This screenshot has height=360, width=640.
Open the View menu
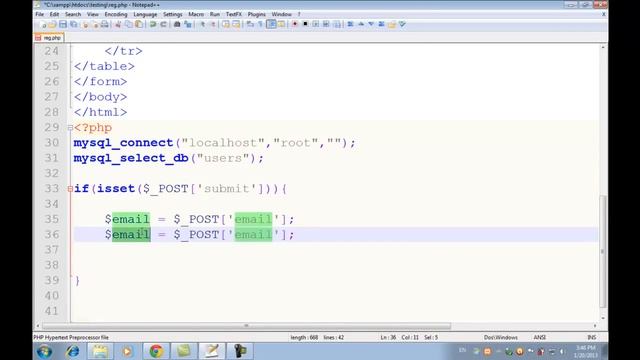(x=93, y=14)
